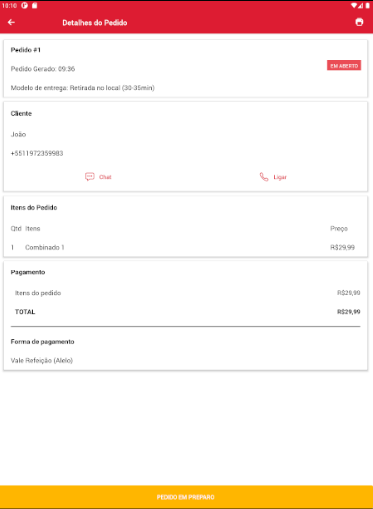
Task: Click the EM ABERTO status badge
Action: click(x=344, y=66)
